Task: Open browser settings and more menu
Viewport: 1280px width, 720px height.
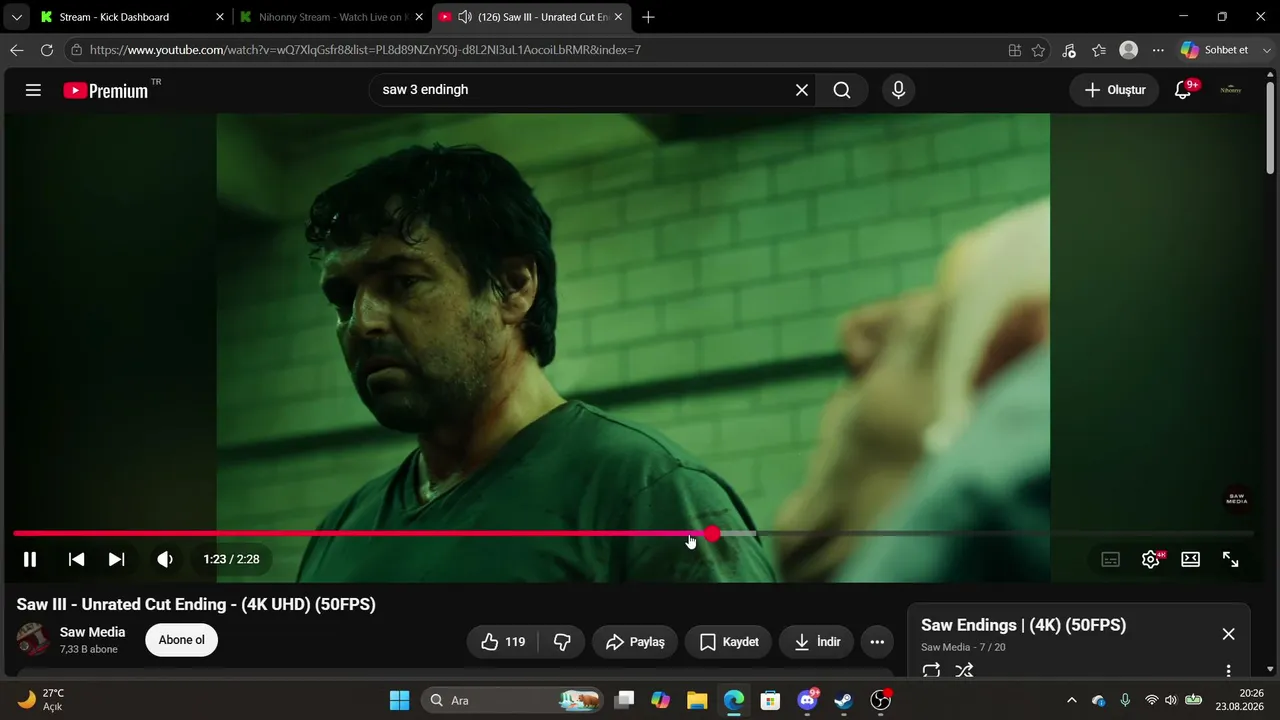Action: pyautogui.click(x=1158, y=50)
